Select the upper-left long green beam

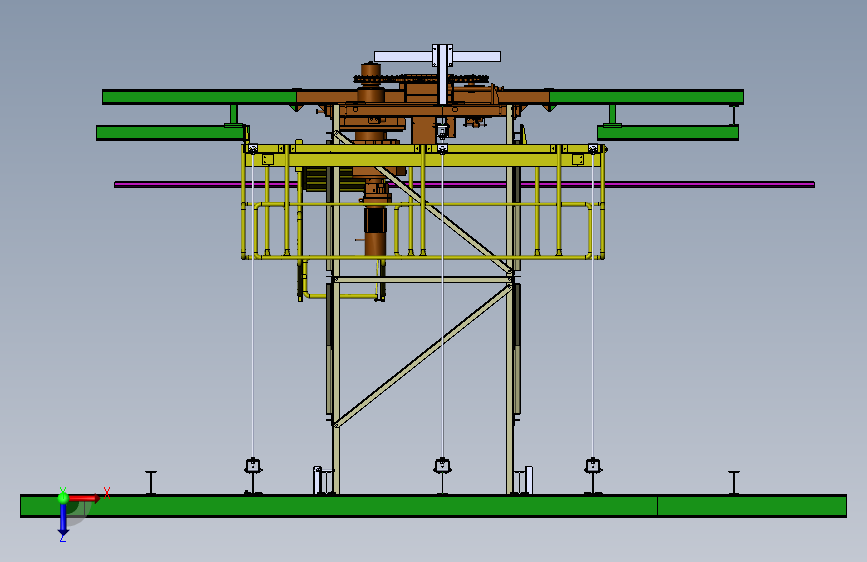tap(200, 97)
